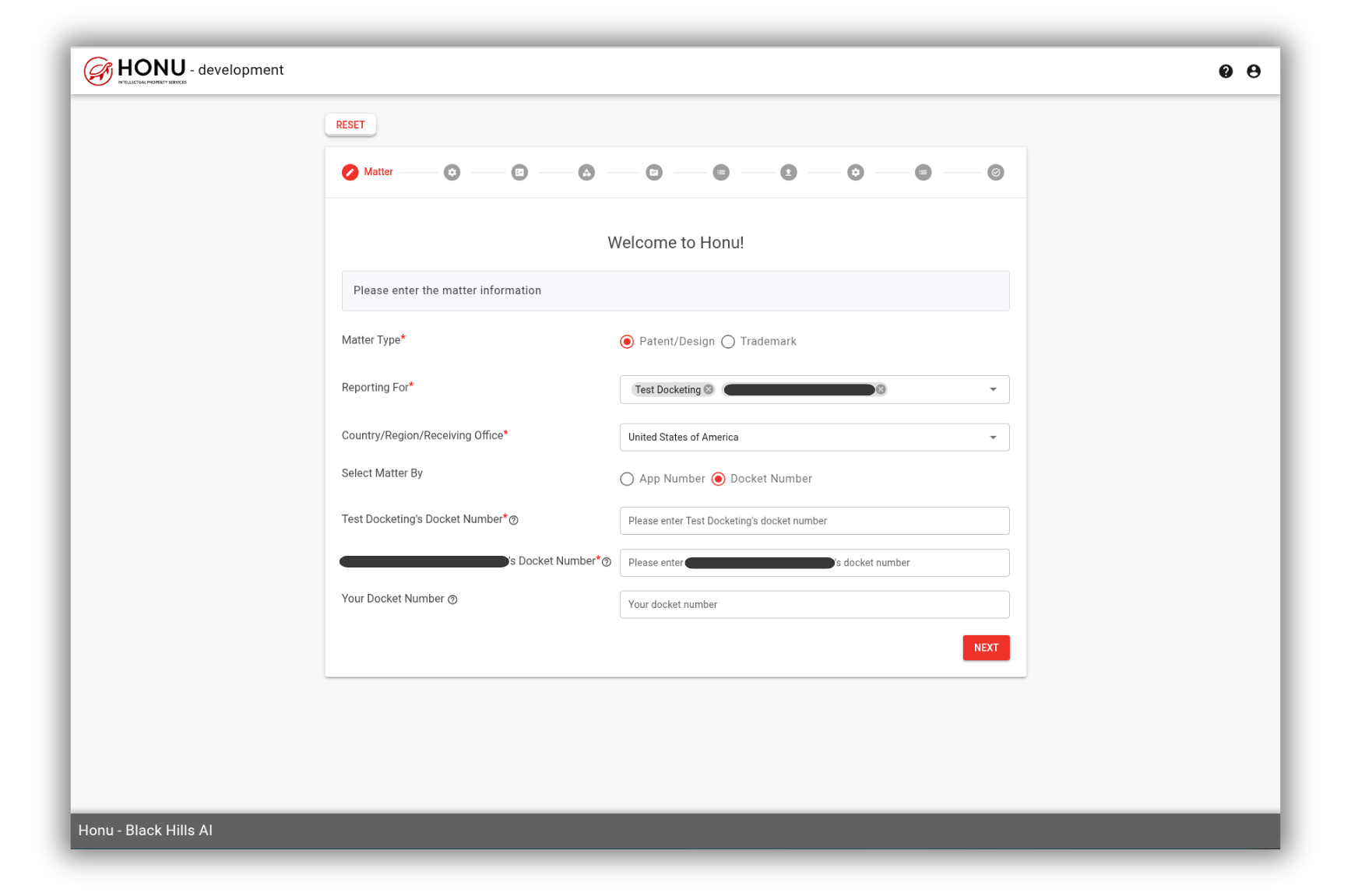The image size is (1351, 896).
Task: Click United States of America value
Action: 683,437
